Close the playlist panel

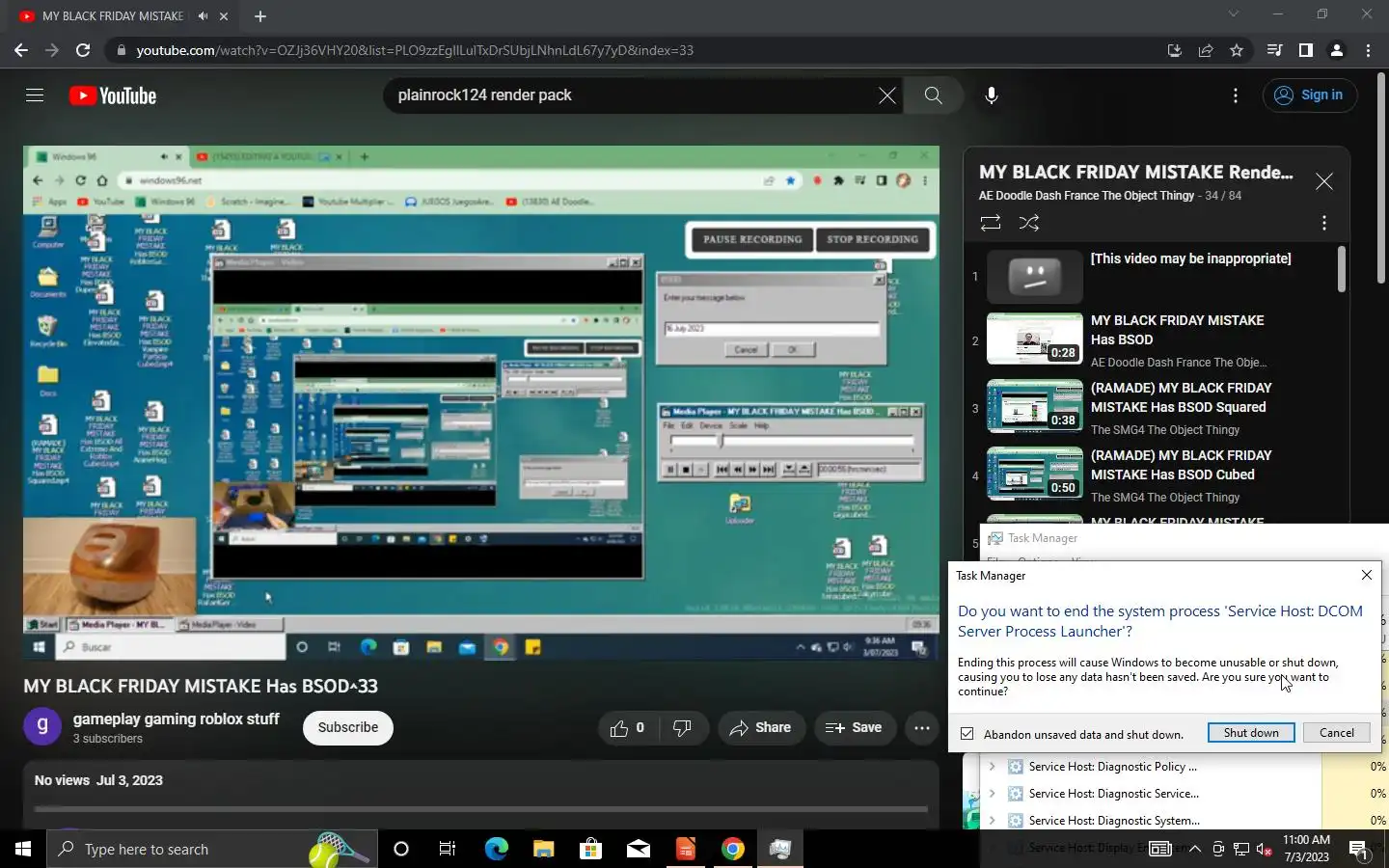(x=1324, y=181)
